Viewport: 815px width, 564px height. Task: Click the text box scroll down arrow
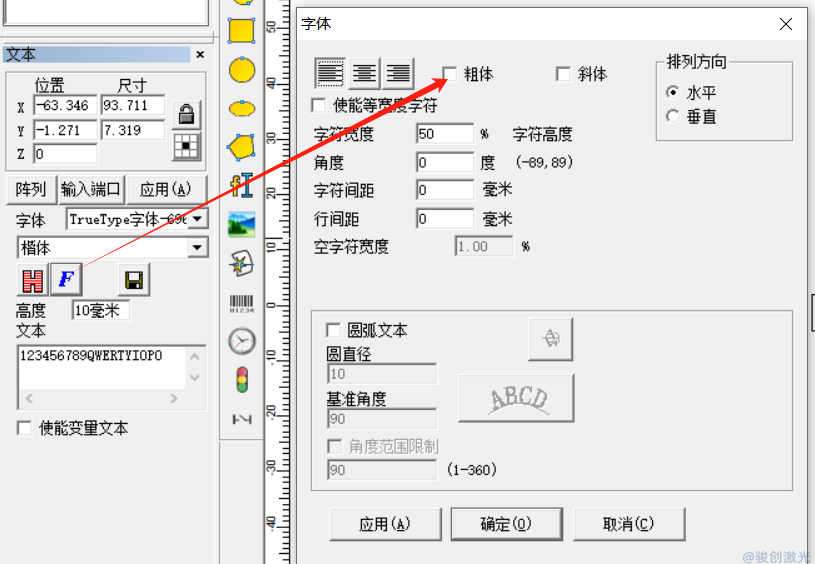(x=194, y=377)
